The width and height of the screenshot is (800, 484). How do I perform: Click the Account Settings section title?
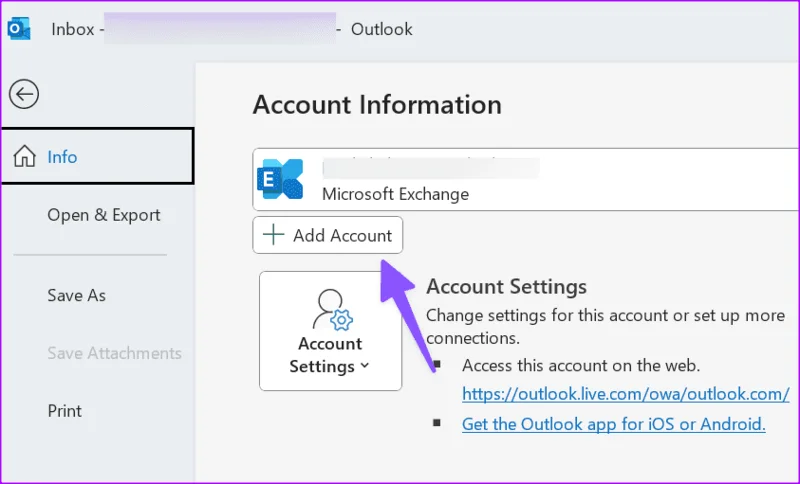tap(506, 287)
